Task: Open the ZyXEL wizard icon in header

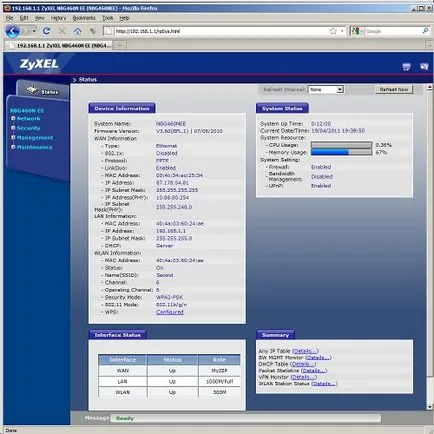Action: 406,67
